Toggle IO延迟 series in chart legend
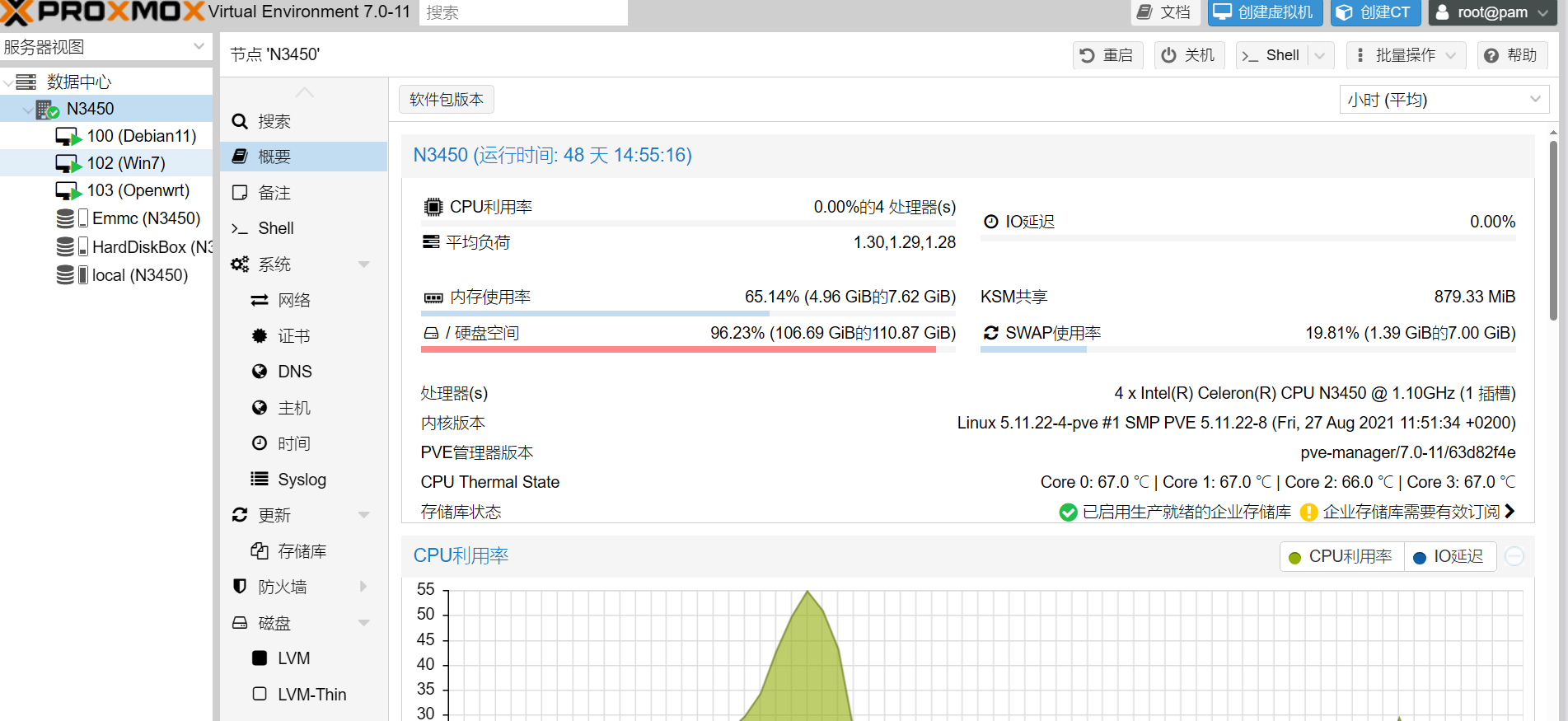This screenshot has width=1568, height=721. [1449, 557]
